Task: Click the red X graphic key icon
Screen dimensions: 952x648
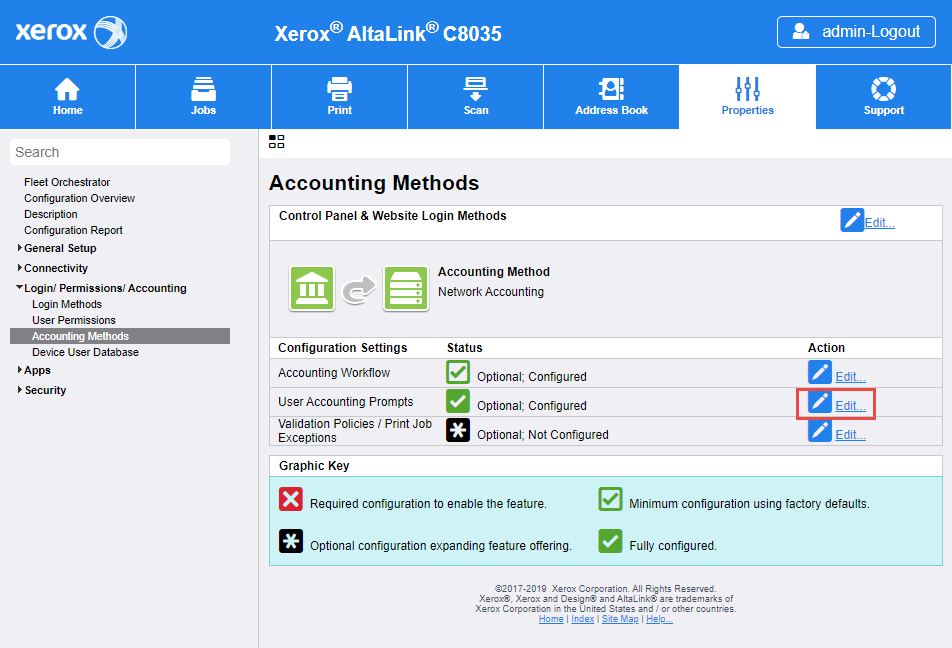Action: (x=291, y=499)
